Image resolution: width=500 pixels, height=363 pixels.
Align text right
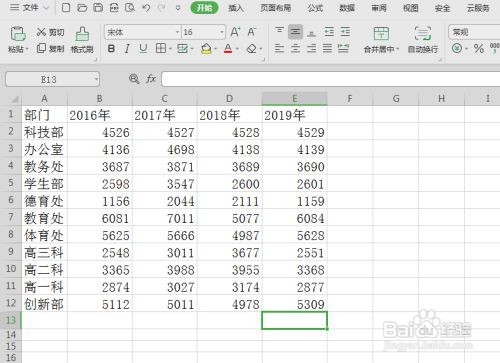point(311,49)
